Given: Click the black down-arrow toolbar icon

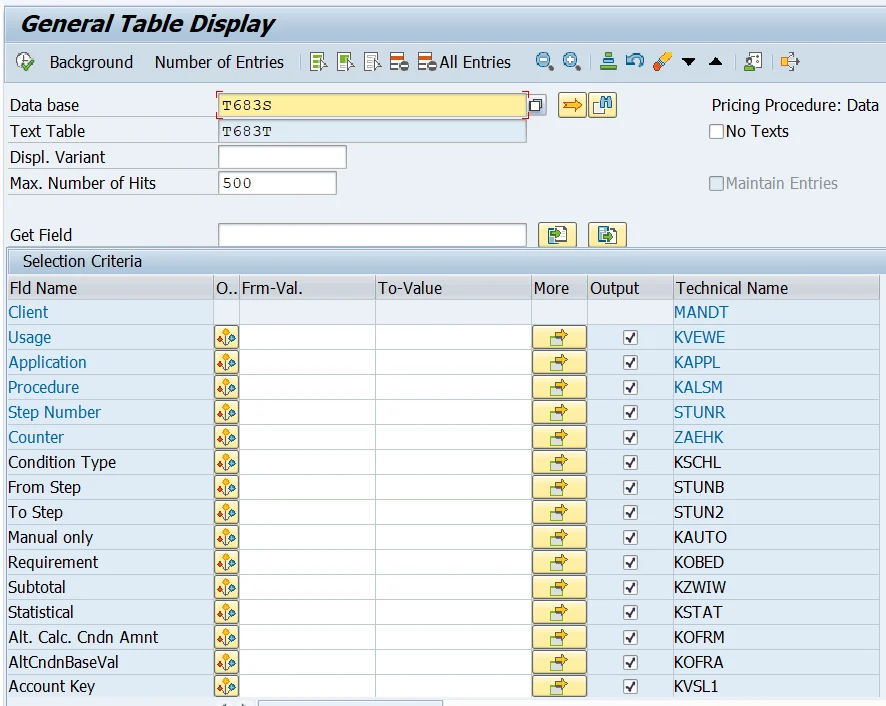Looking at the screenshot, I should click(688, 62).
